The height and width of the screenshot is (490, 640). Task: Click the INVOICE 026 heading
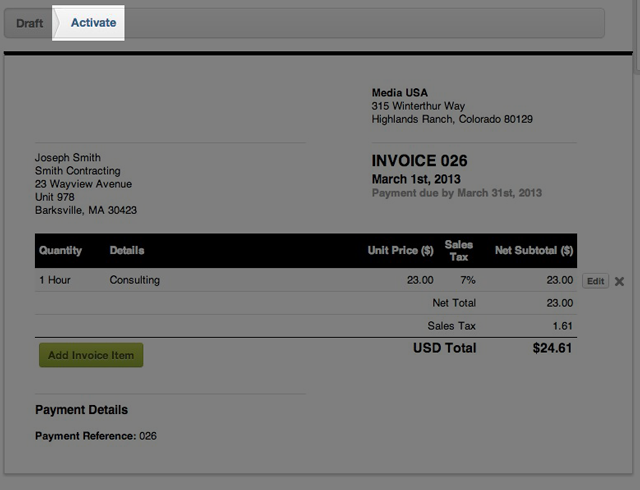tap(419, 161)
